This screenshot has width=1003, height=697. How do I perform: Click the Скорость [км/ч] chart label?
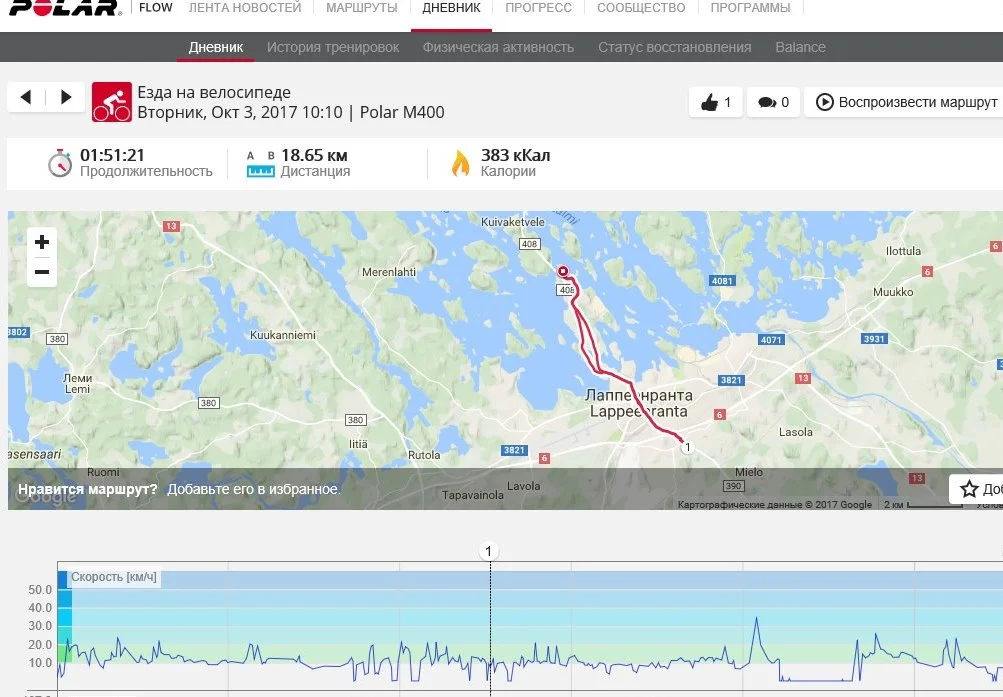tap(113, 577)
